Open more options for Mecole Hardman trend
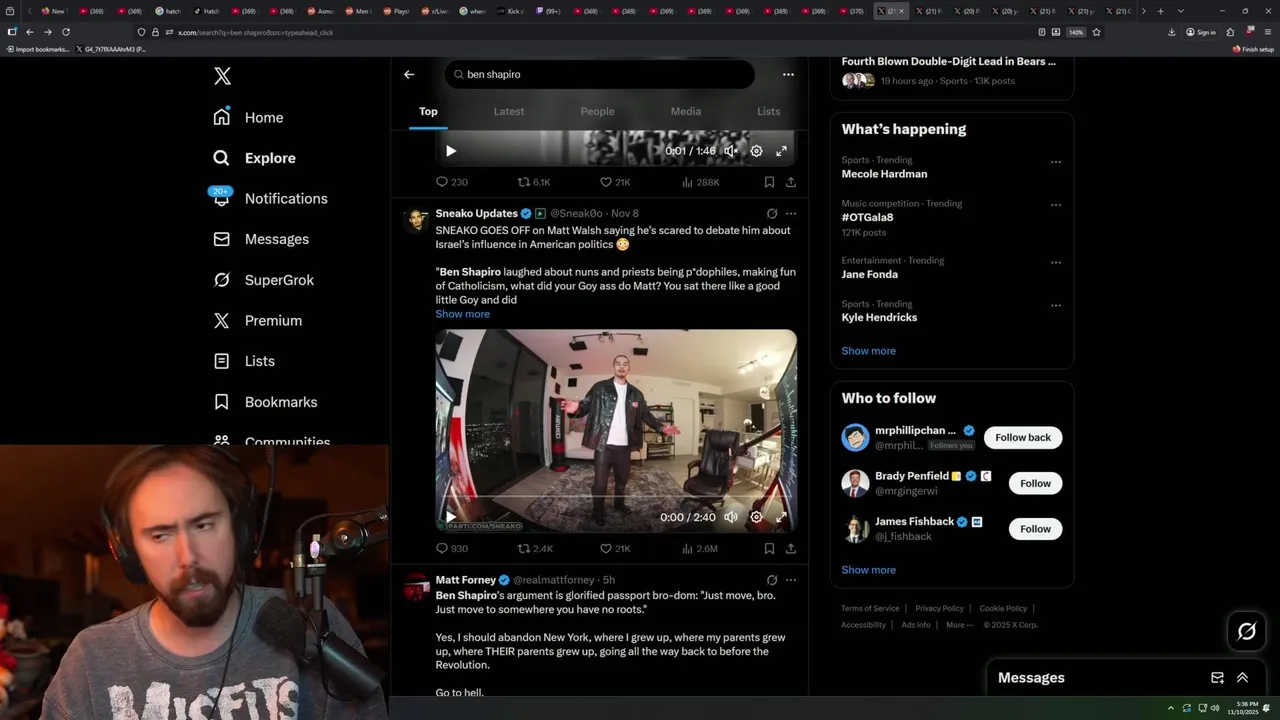This screenshot has width=1280, height=720. 1056,161
